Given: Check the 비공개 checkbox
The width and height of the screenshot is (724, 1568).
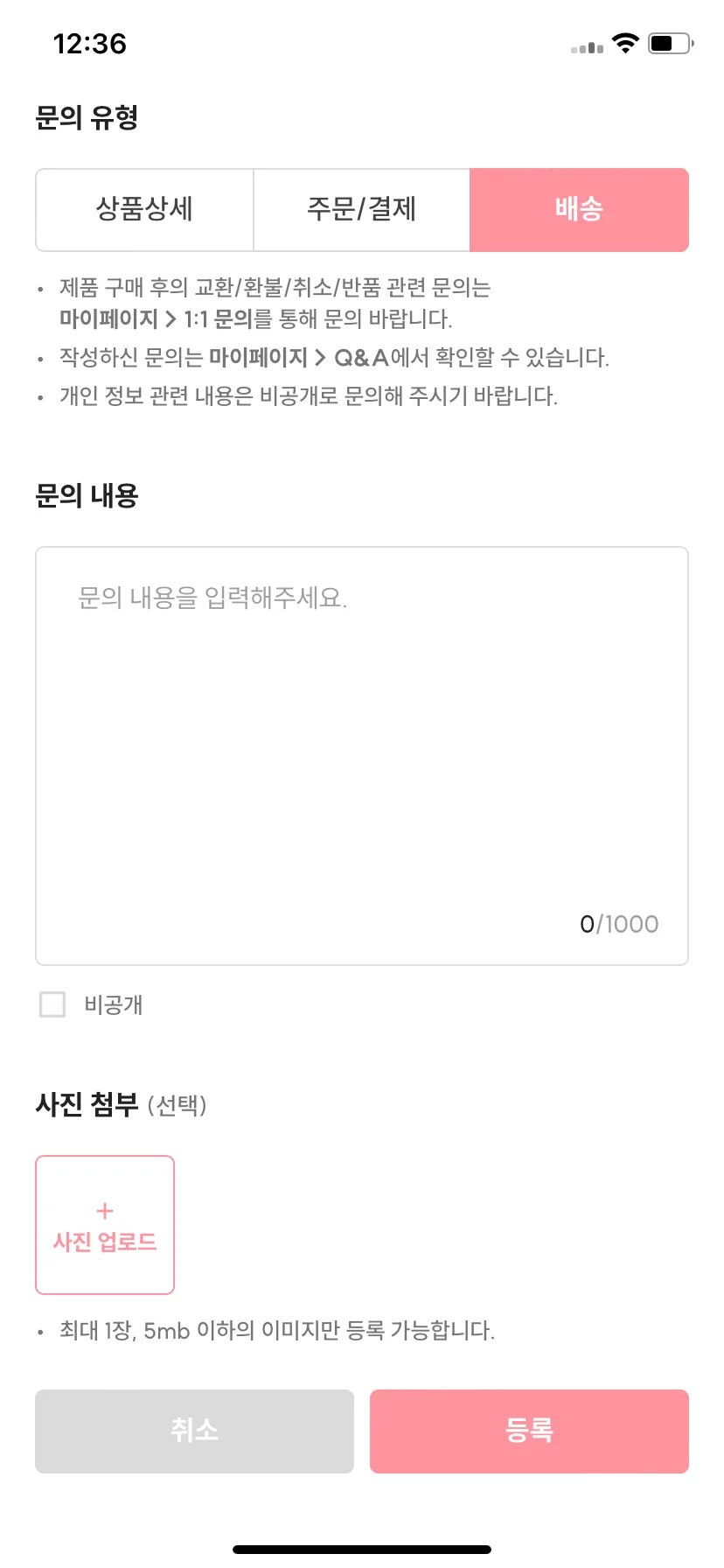Looking at the screenshot, I should pyautogui.click(x=52, y=1004).
